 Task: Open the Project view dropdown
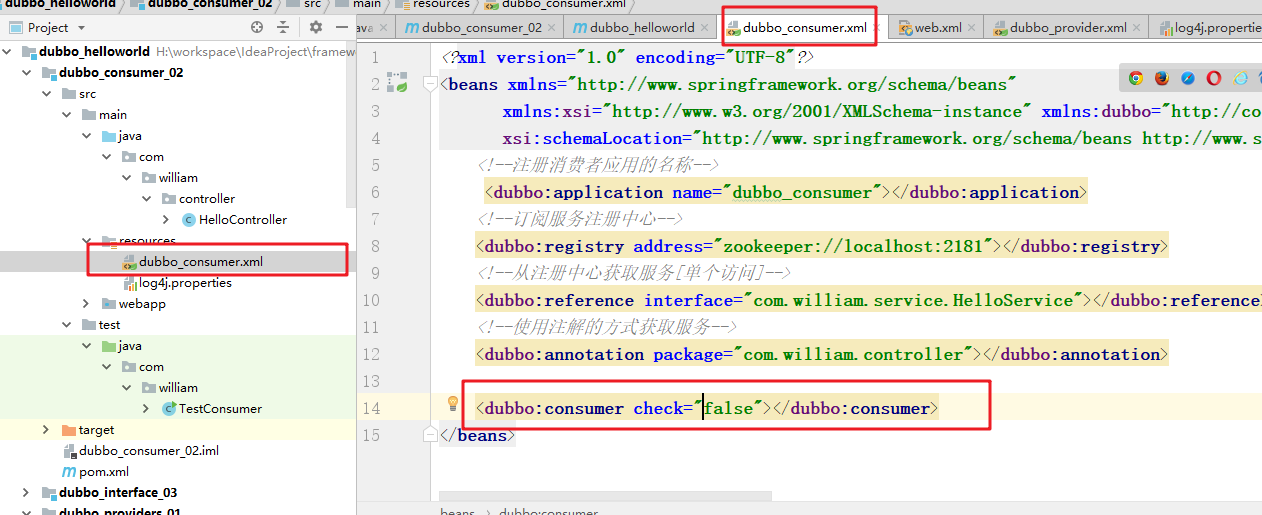(x=80, y=28)
